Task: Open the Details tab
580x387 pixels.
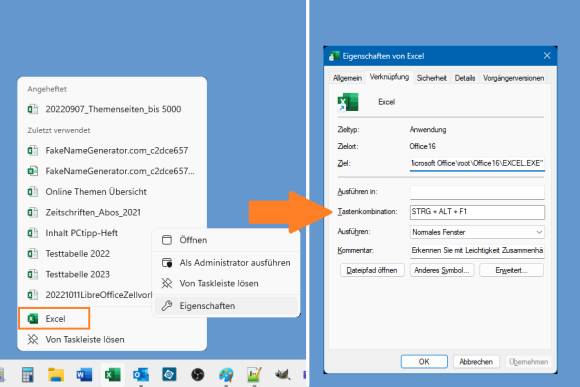Action: (465, 78)
